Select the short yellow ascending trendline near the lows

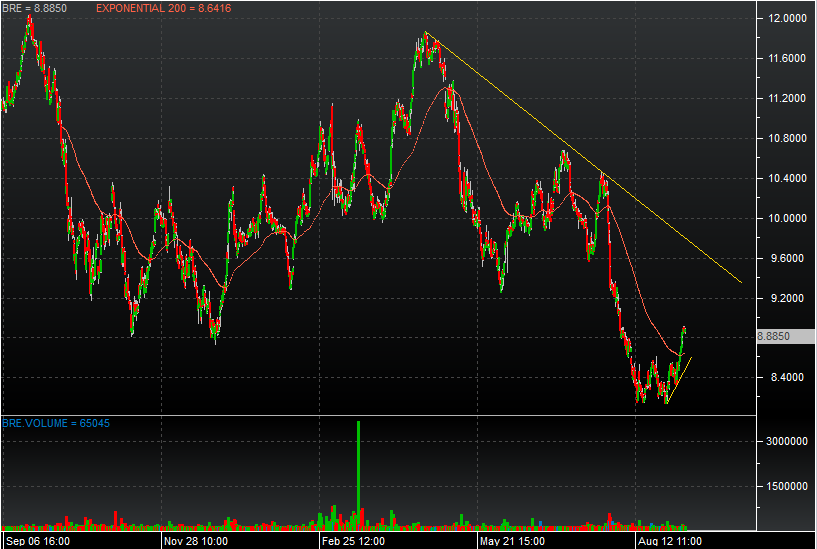(x=679, y=380)
